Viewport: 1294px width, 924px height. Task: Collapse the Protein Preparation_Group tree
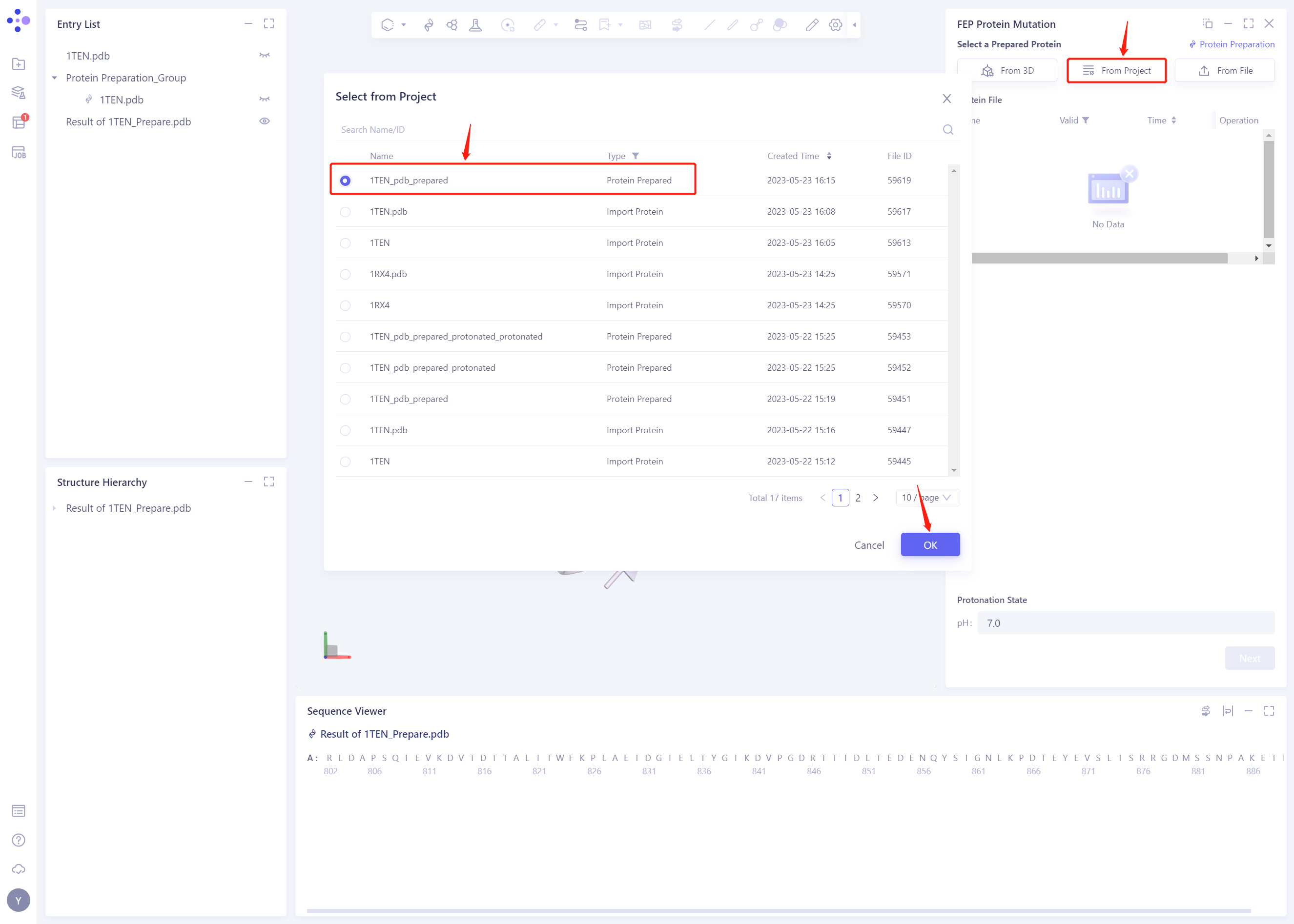click(x=55, y=78)
